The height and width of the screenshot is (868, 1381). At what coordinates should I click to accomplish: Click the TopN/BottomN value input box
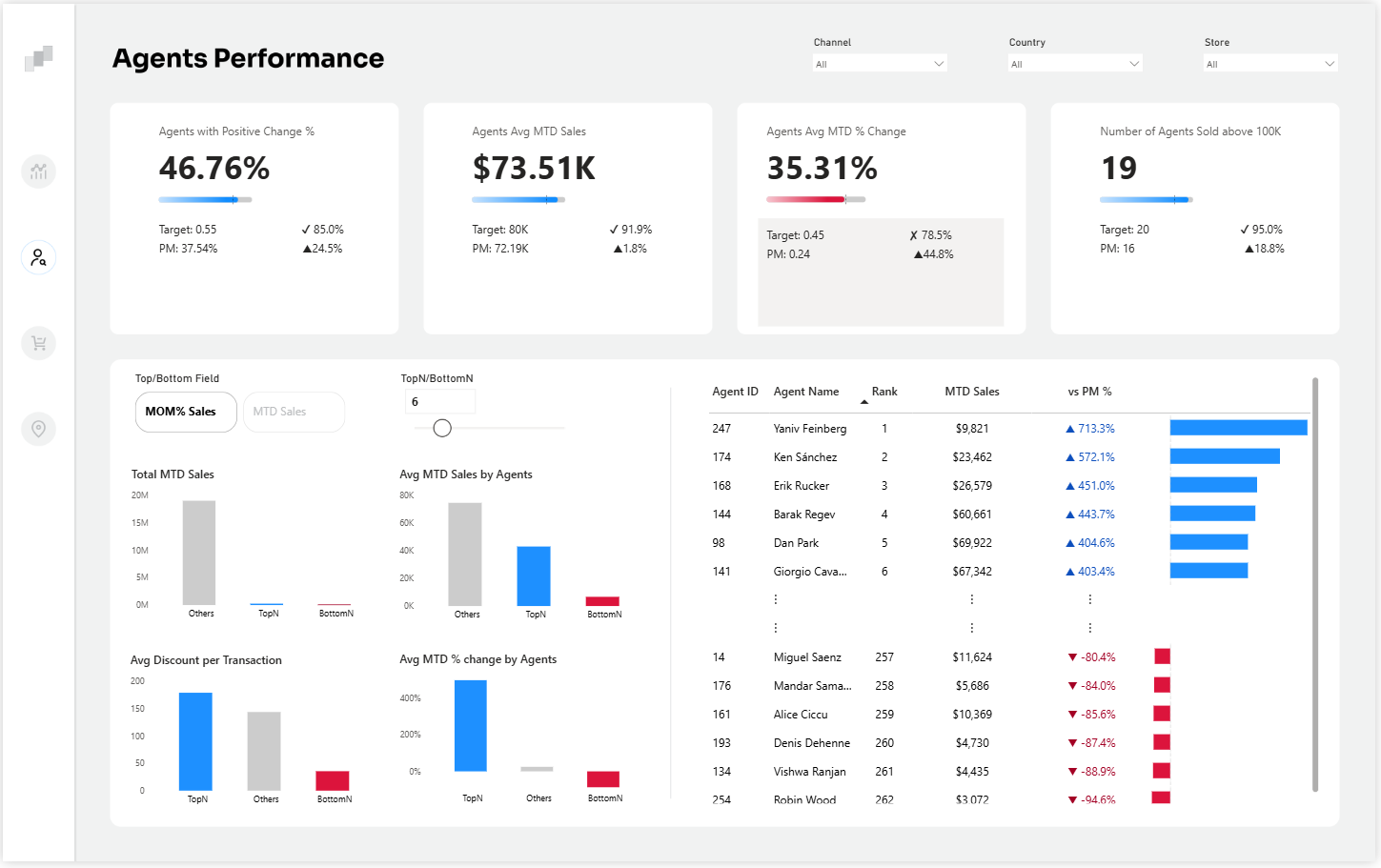(440, 402)
